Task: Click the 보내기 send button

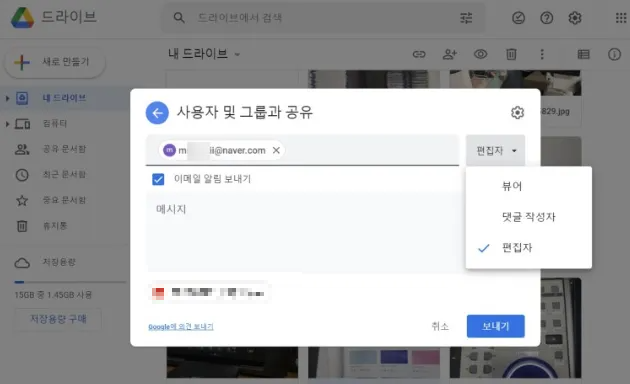Action: [x=495, y=326]
